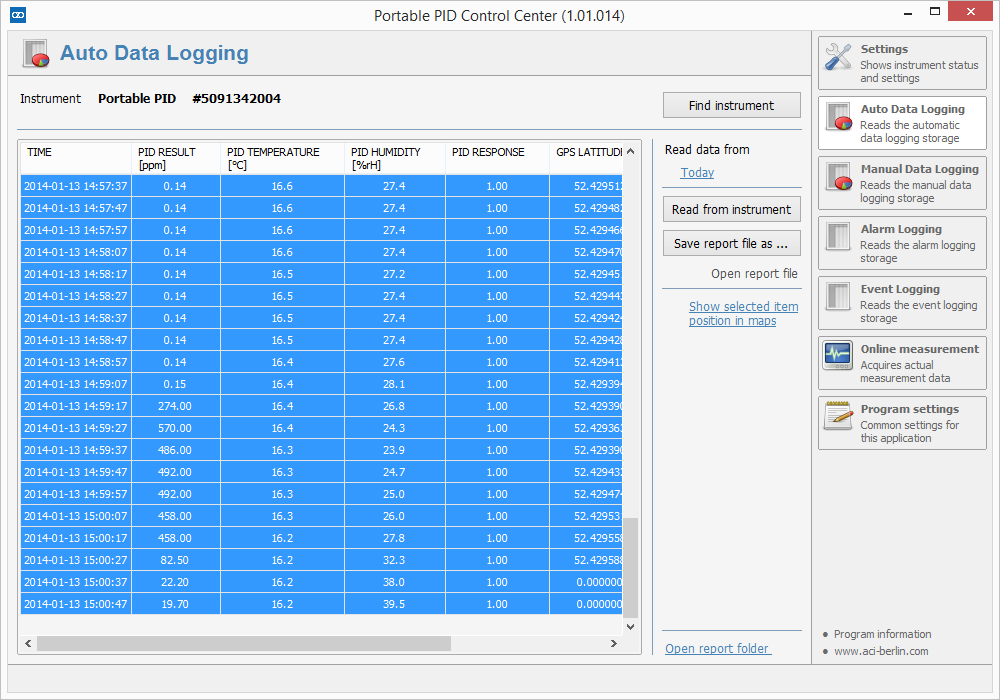
Task: Open the Today link under Read data from
Action: 697,172
